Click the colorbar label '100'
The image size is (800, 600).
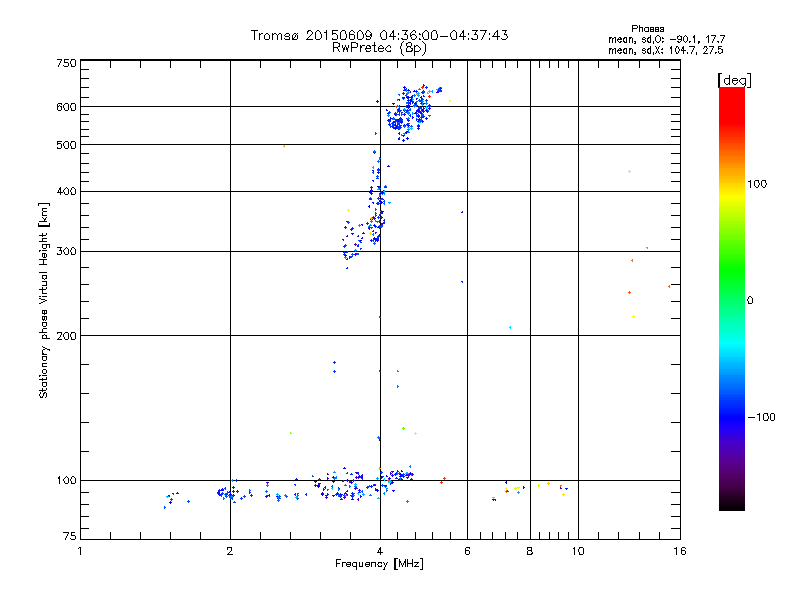(x=757, y=184)
